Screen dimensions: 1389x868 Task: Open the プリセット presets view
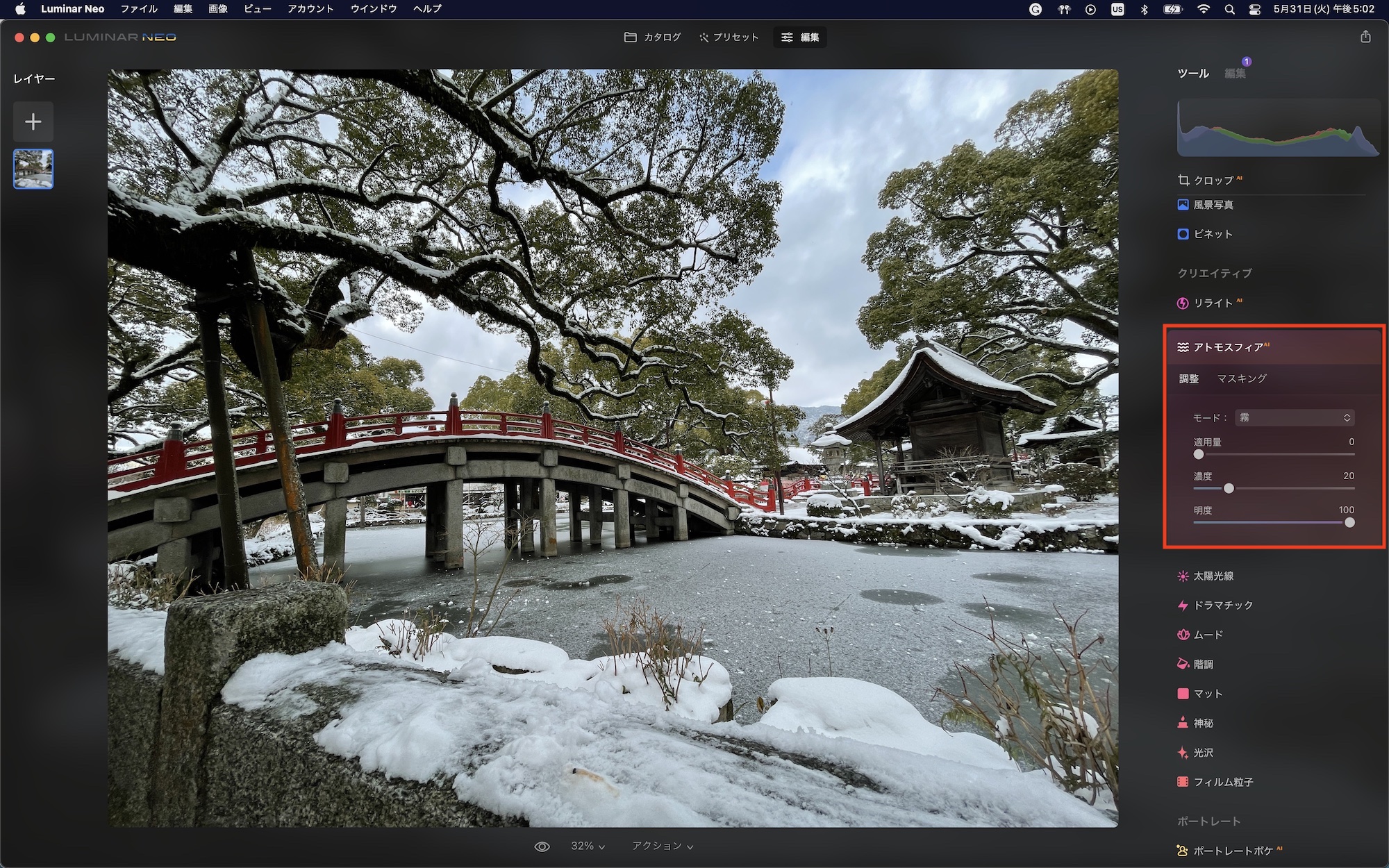click(x=729, y=37)
